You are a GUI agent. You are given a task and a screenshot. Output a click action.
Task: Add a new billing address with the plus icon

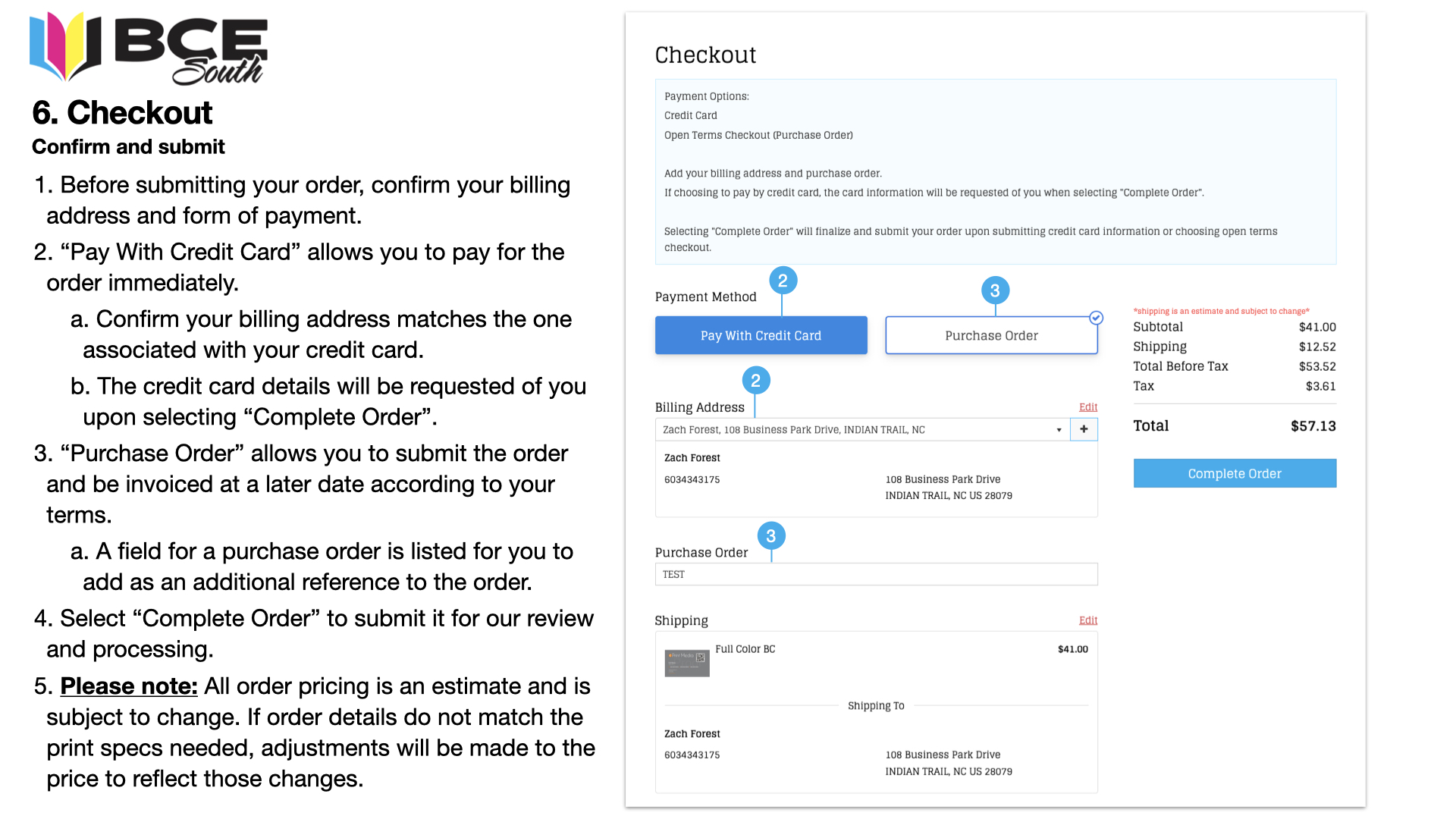[x=1084, y=429]
